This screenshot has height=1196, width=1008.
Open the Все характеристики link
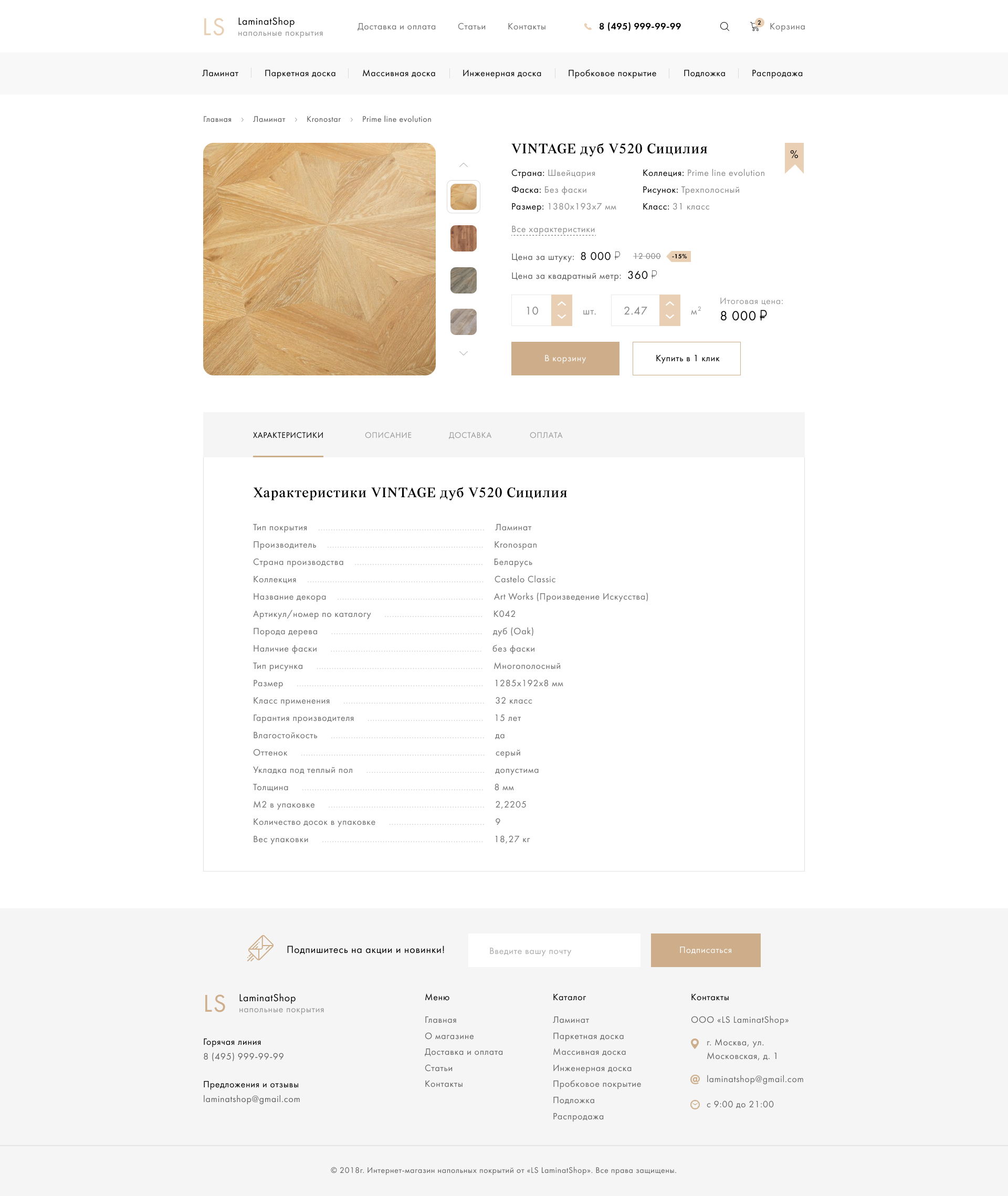[553, 229]
